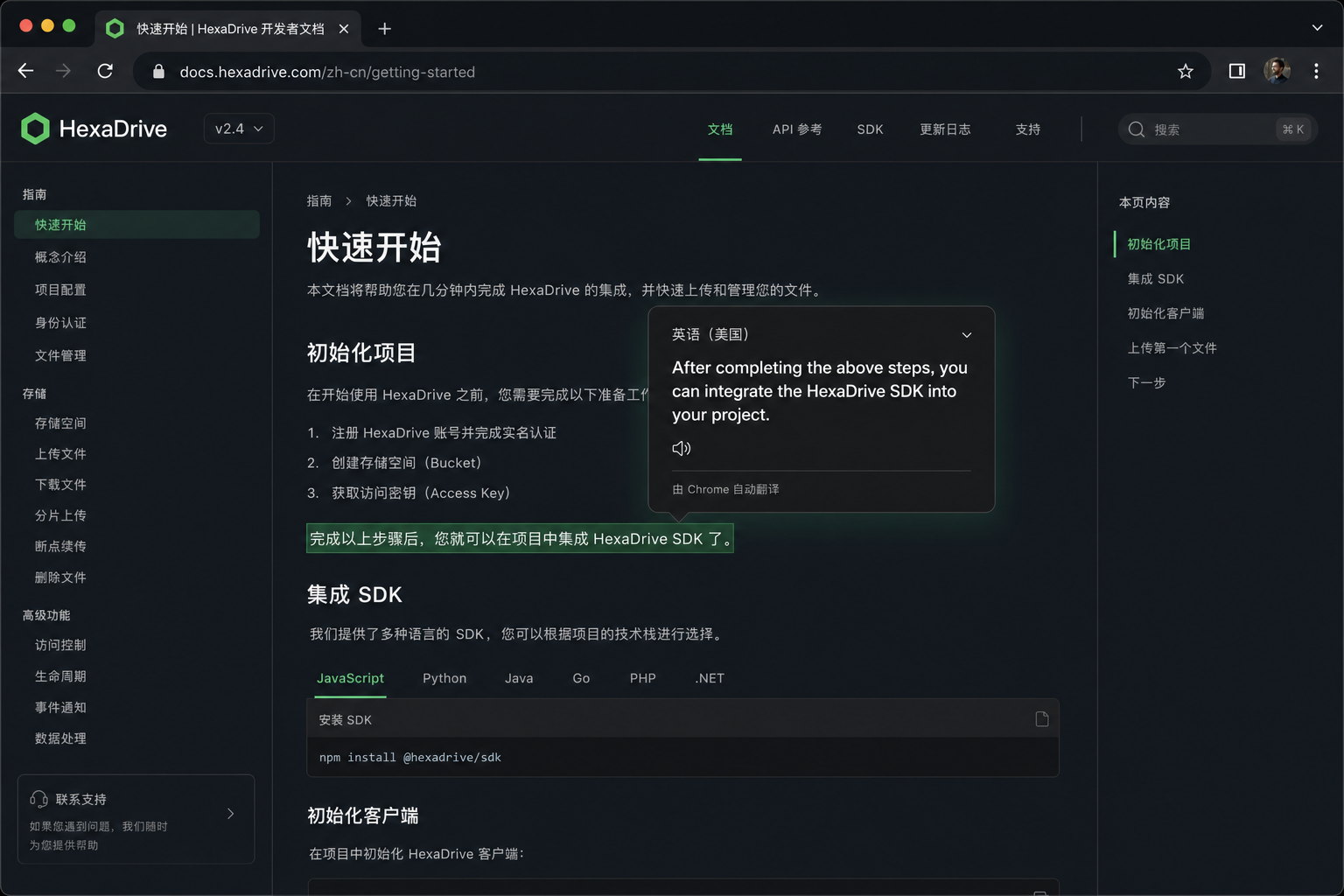Open 上传文件 in the sidebar
Screen dimensions: 1344x896
[x=60, y=454]
